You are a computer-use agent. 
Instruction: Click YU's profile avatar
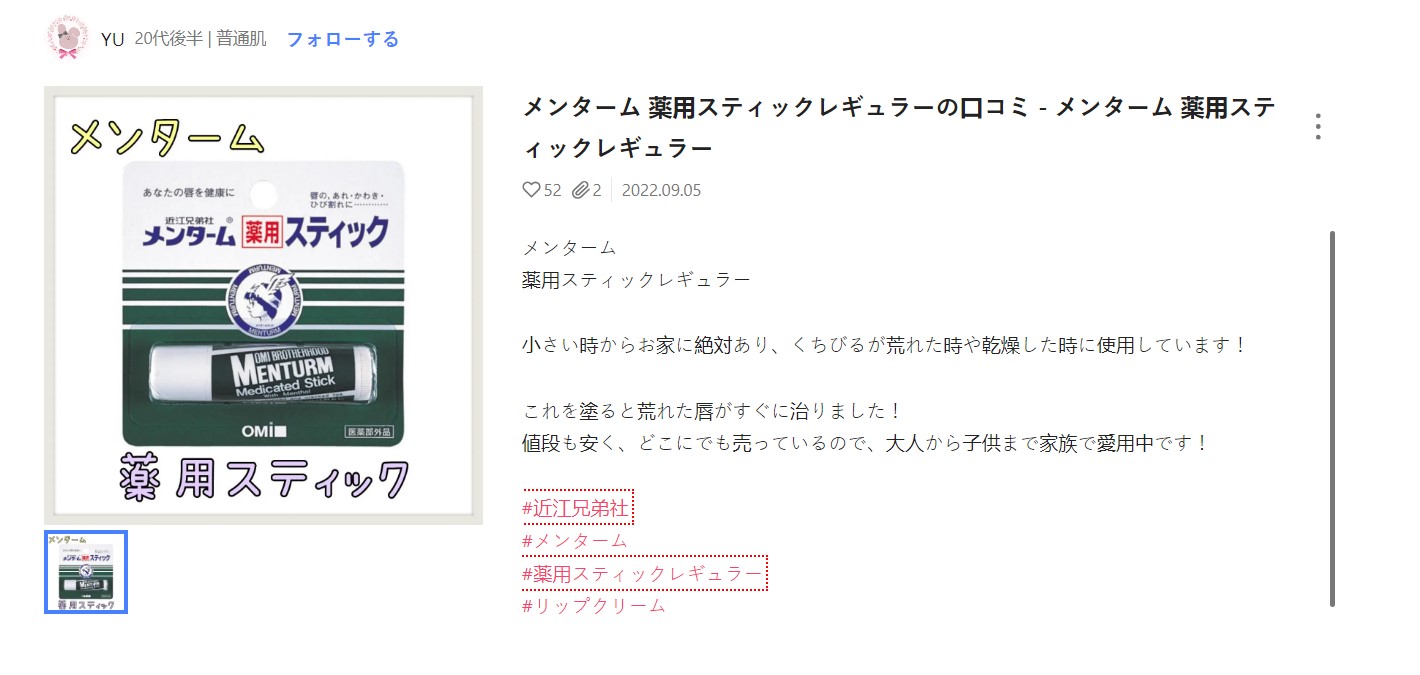click(x=68, y=39)
